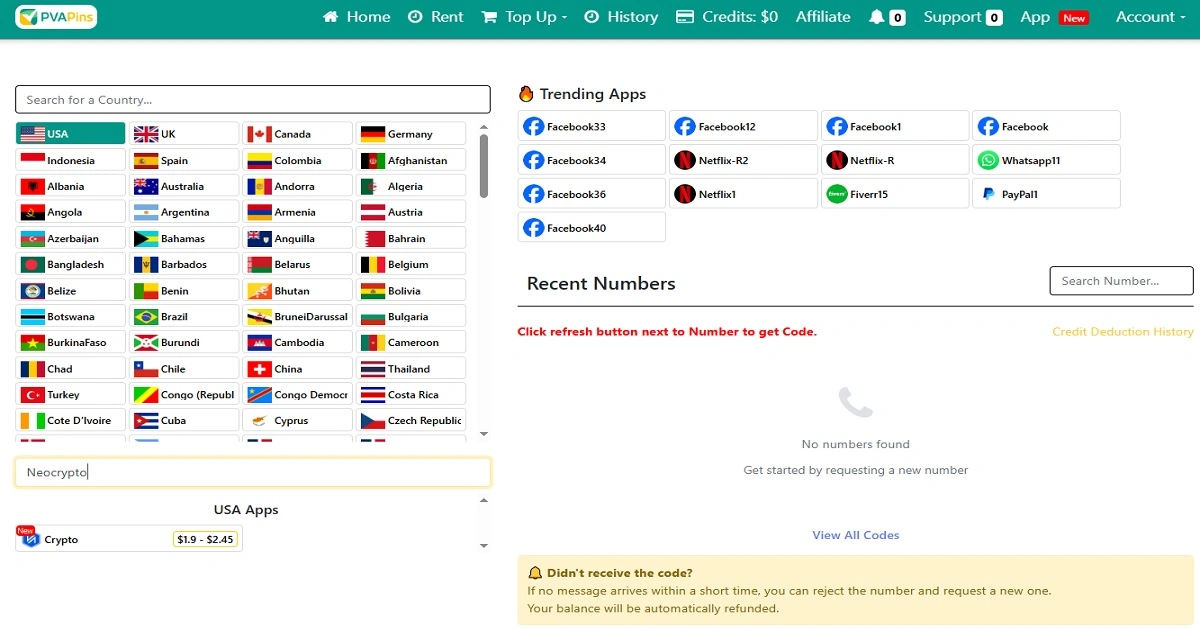Image resolution: width=1200 pixels, height=630 pixels.
Task: Open the History menu item
Action: (x=621, y=17)
